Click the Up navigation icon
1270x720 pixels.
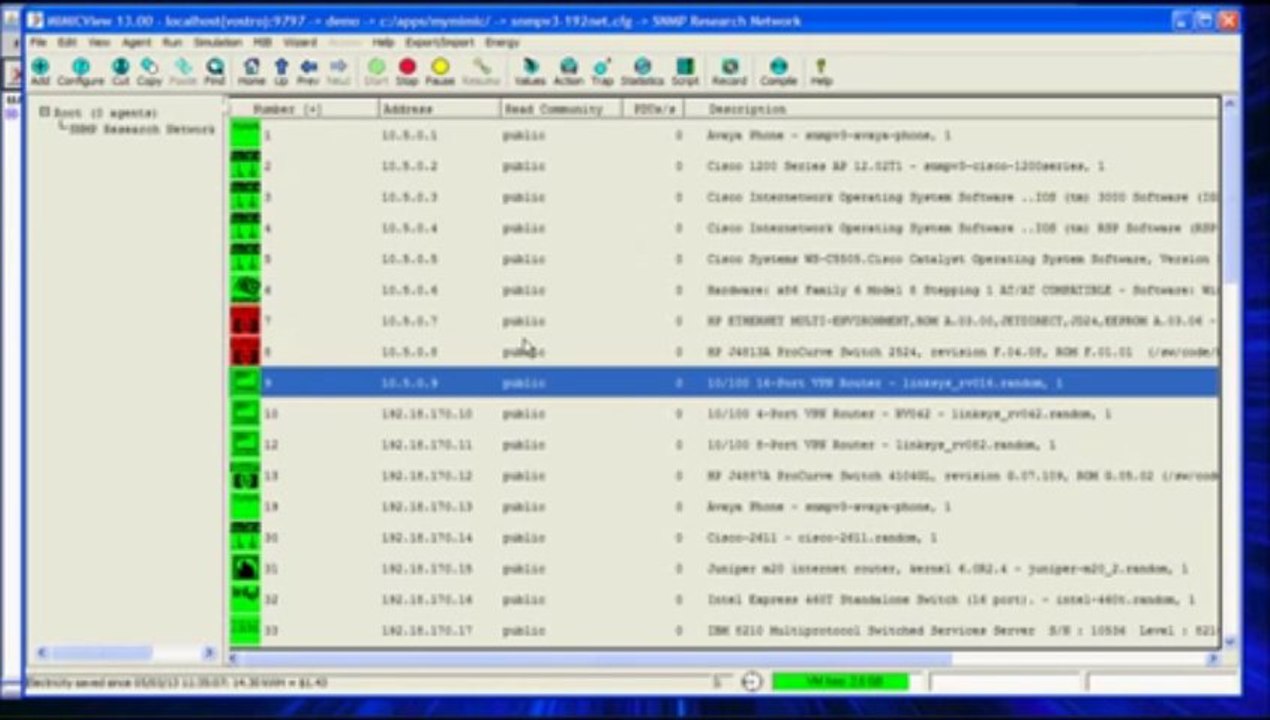[281, 71]
